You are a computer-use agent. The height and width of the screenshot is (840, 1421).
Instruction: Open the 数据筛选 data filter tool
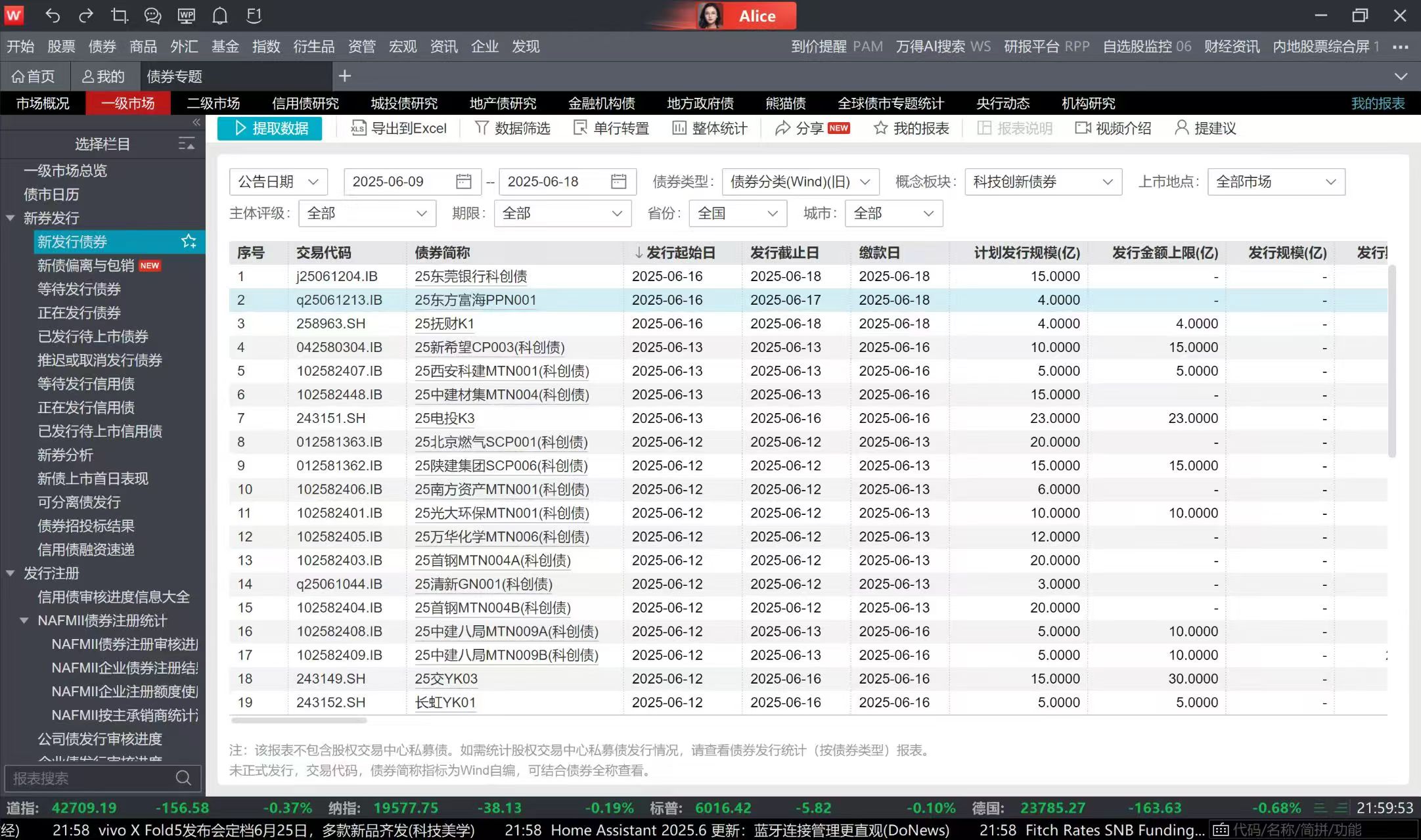pyautogui.click(x=512, y=128)
